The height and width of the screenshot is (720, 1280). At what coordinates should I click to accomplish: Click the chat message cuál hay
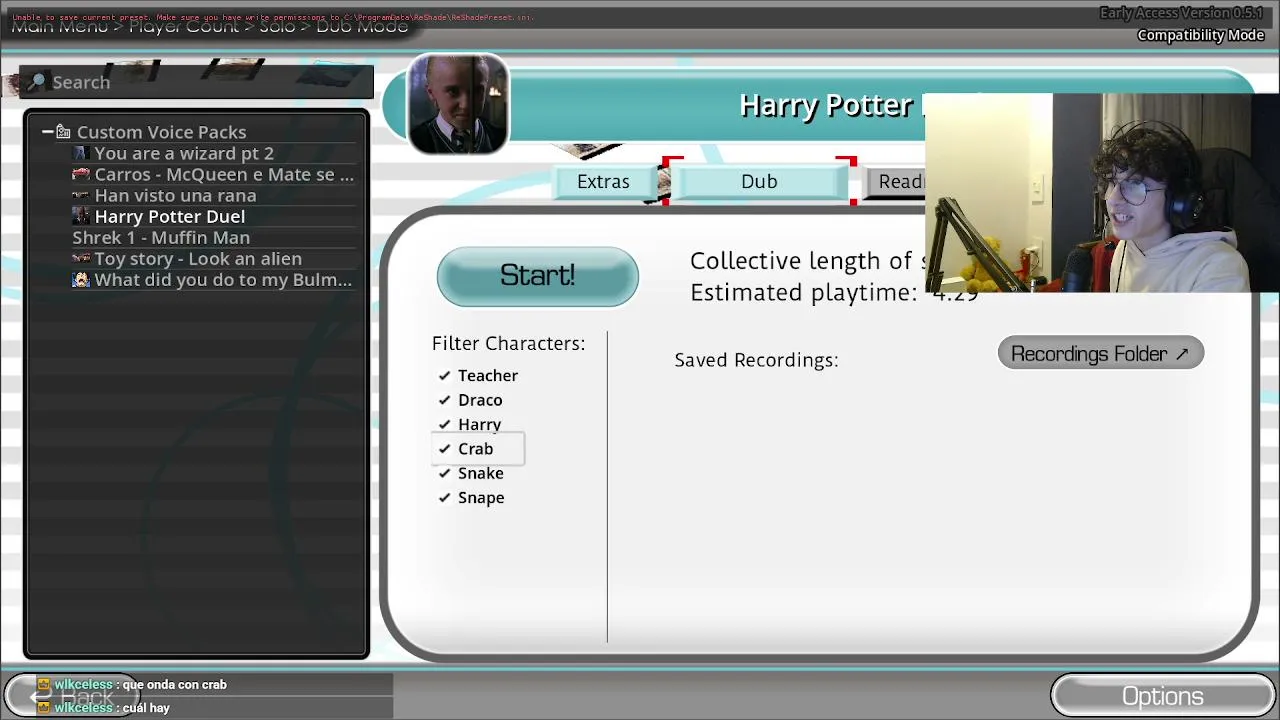coord(146,708)
